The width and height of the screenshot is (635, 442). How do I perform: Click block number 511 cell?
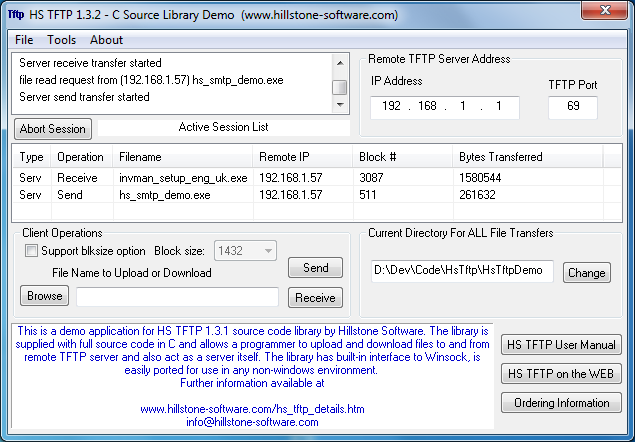click(x=367, y=195)
